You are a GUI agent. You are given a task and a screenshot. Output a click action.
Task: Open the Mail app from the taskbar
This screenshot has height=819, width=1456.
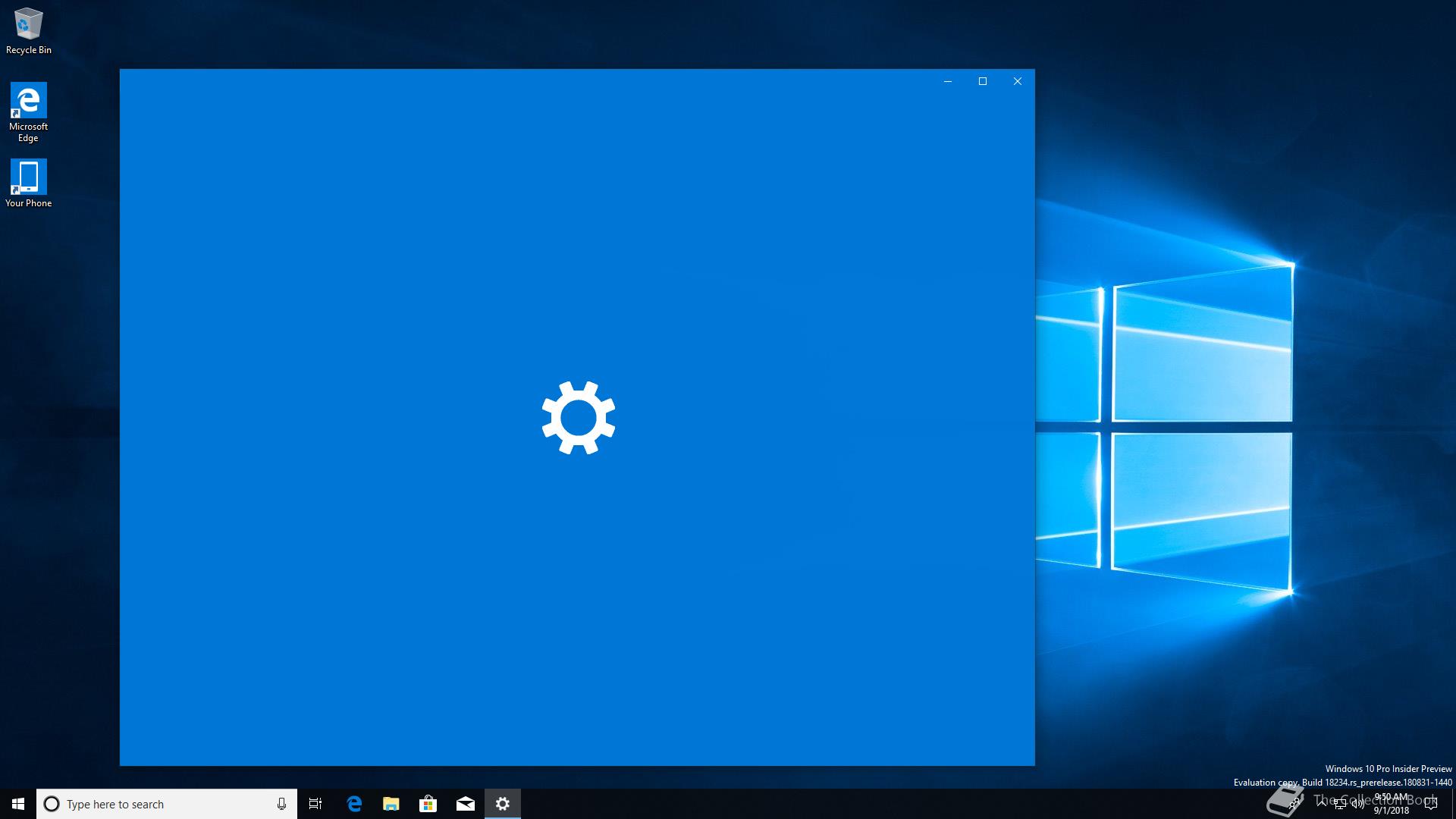click(466, 804)
